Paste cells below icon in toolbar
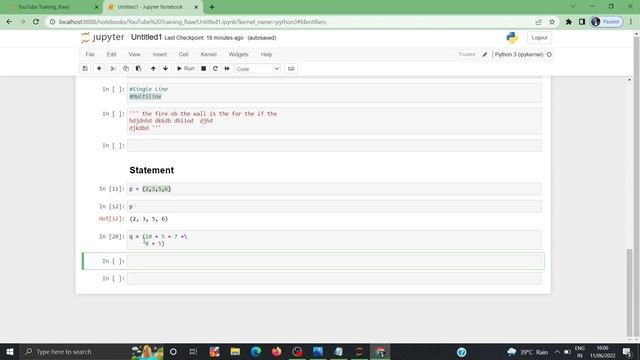640x360 pixels. 138,69
